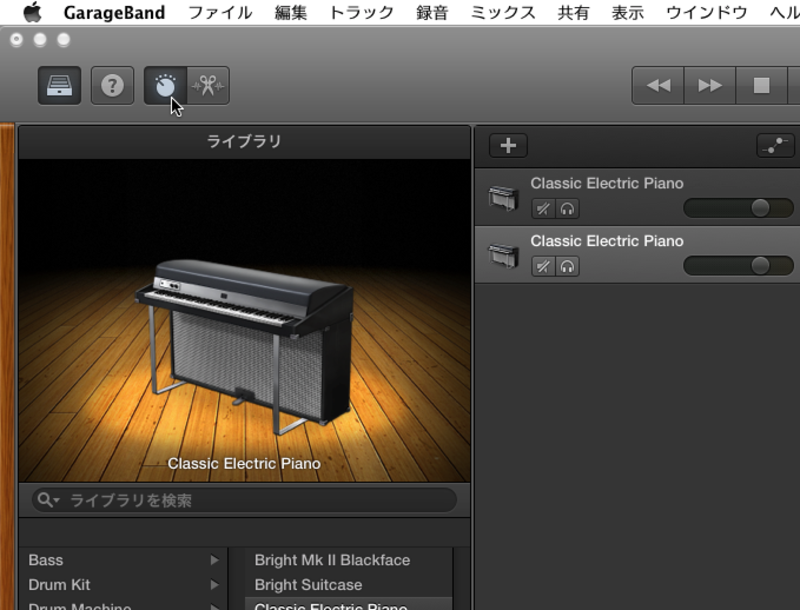Select first Classic Electric Piano track name

(607, 183)
